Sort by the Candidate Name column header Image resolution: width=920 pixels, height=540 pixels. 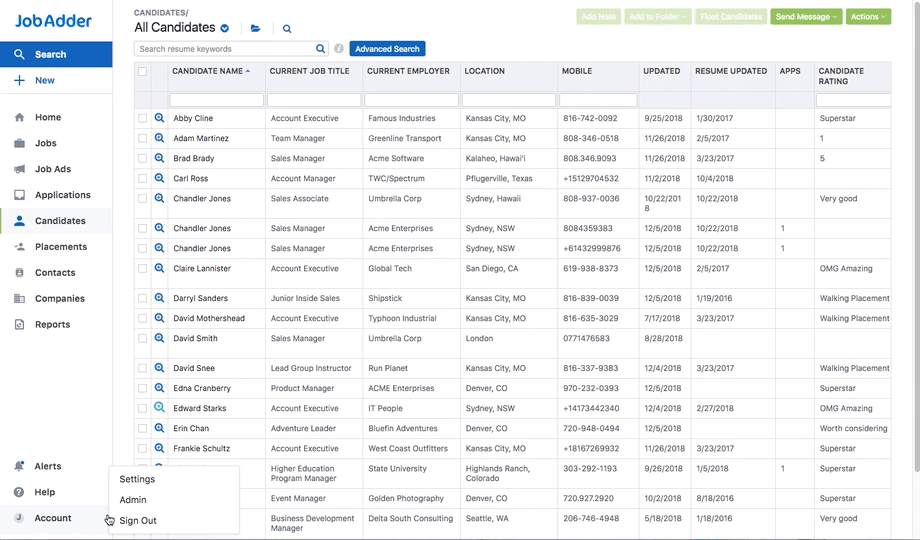point(207,71)
